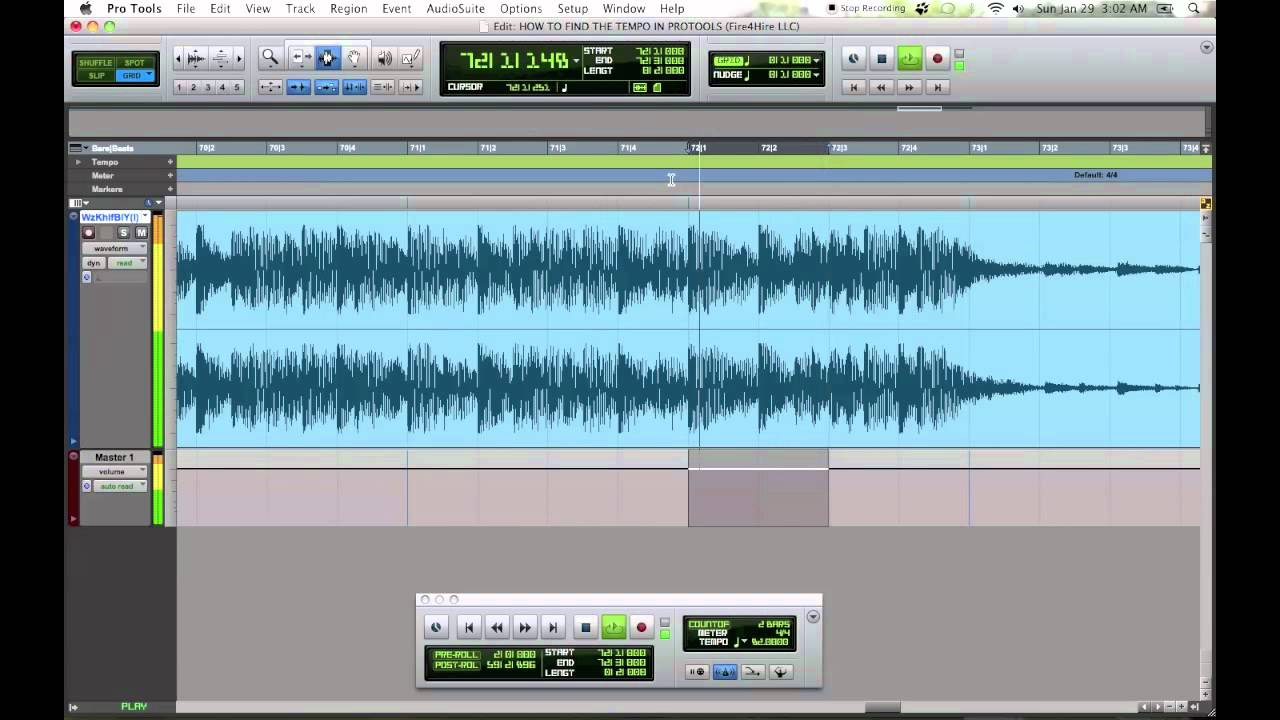
Task: Open edit window toolbar options menu
Action: (x=1206, y=47)
